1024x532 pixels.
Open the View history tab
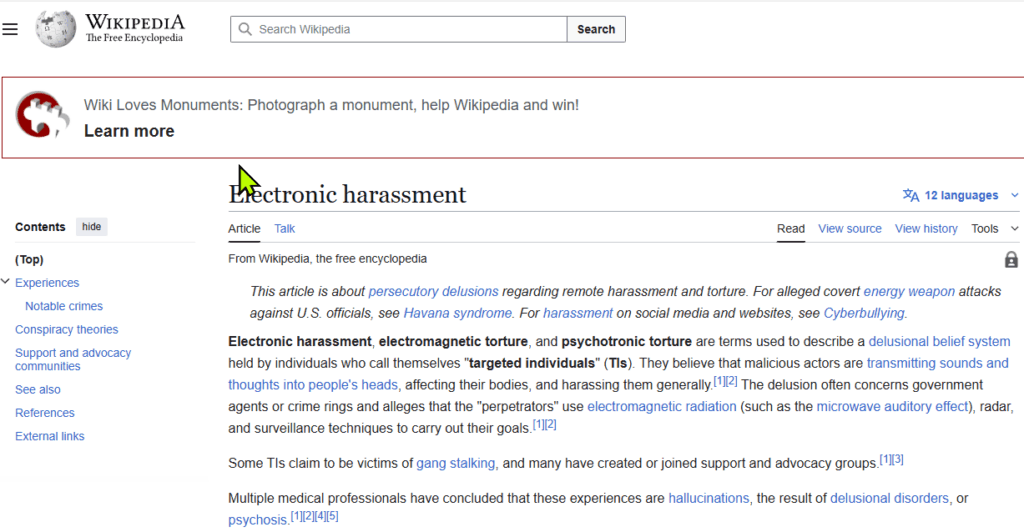[926, 229]
